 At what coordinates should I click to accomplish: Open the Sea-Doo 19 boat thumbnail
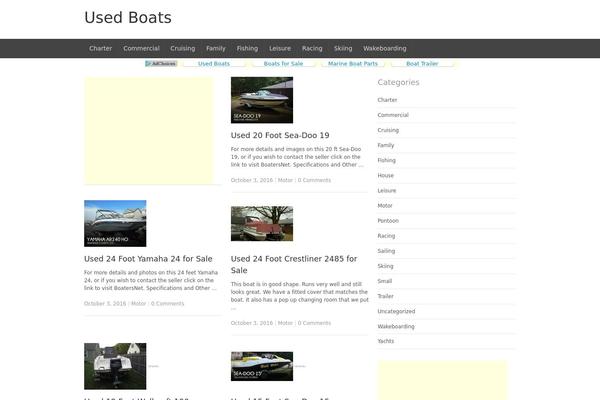[262, 100]
